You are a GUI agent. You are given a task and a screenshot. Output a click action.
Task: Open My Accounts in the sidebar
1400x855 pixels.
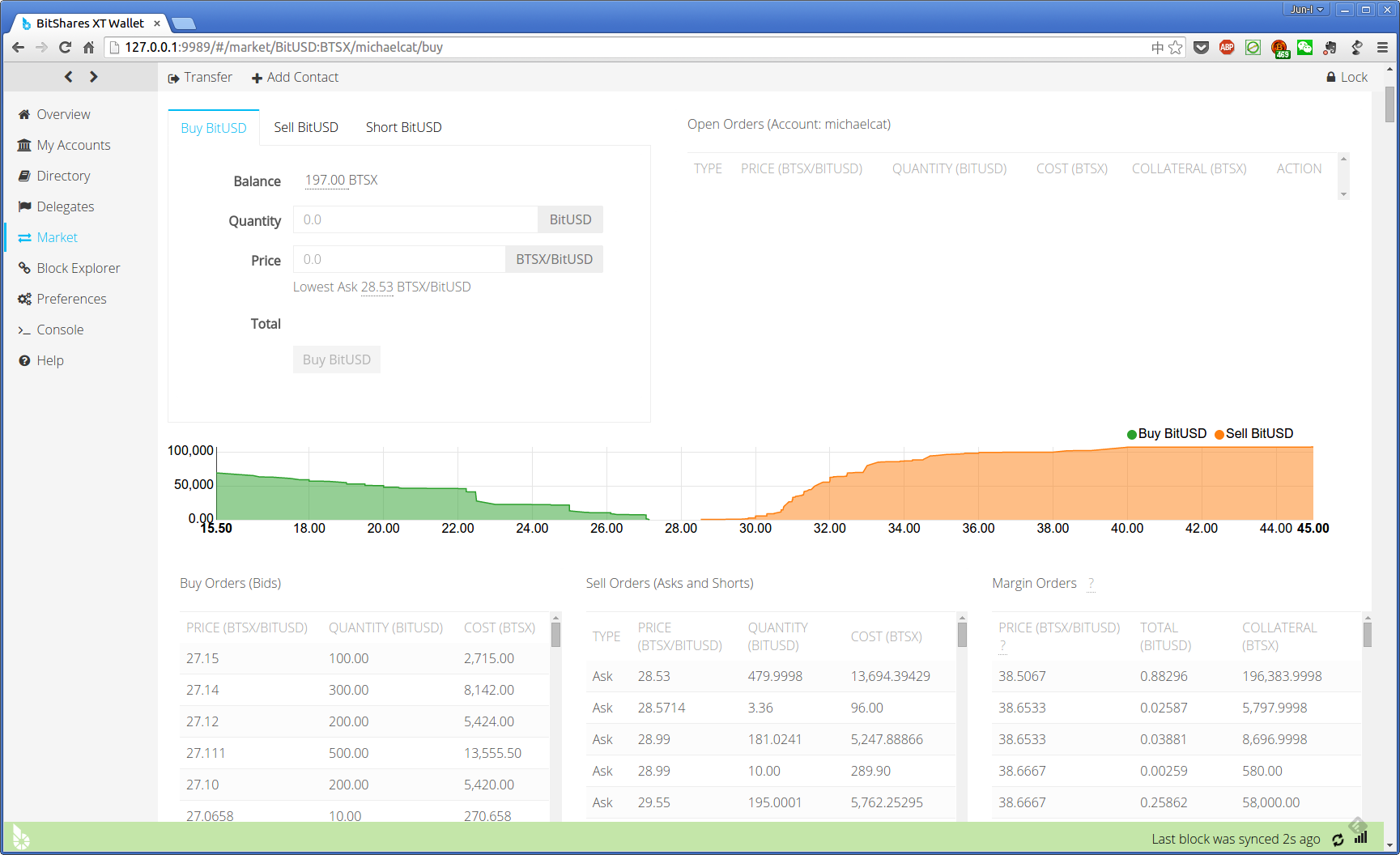click(x=74, y=145)
